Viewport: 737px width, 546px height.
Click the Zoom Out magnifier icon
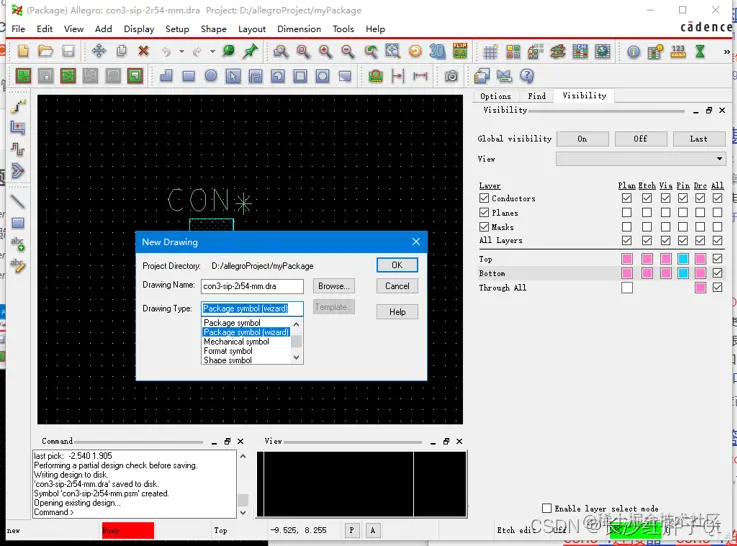point(347,51)
